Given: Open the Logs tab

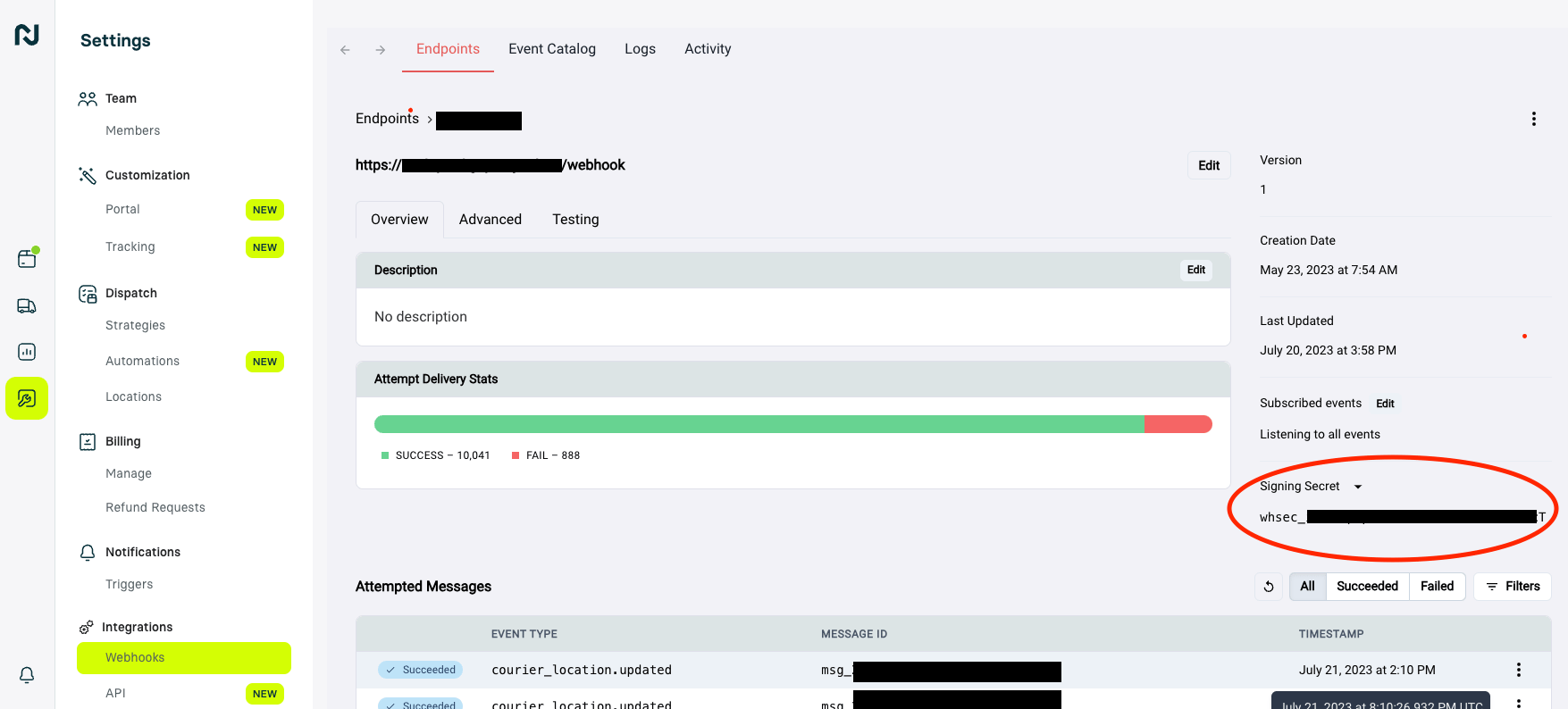Looking at the screenshot, I should 640,49.
